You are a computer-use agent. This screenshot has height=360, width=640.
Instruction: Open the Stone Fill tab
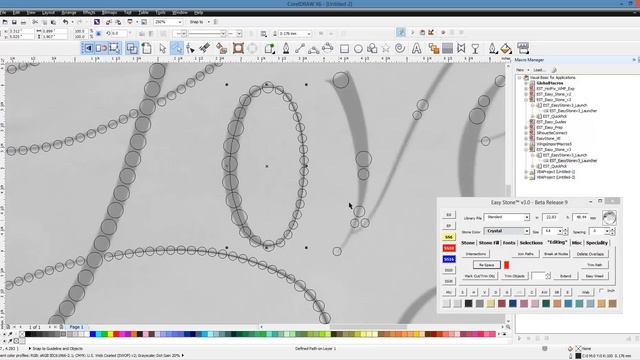pyautogui.click(x=489, y=242)
